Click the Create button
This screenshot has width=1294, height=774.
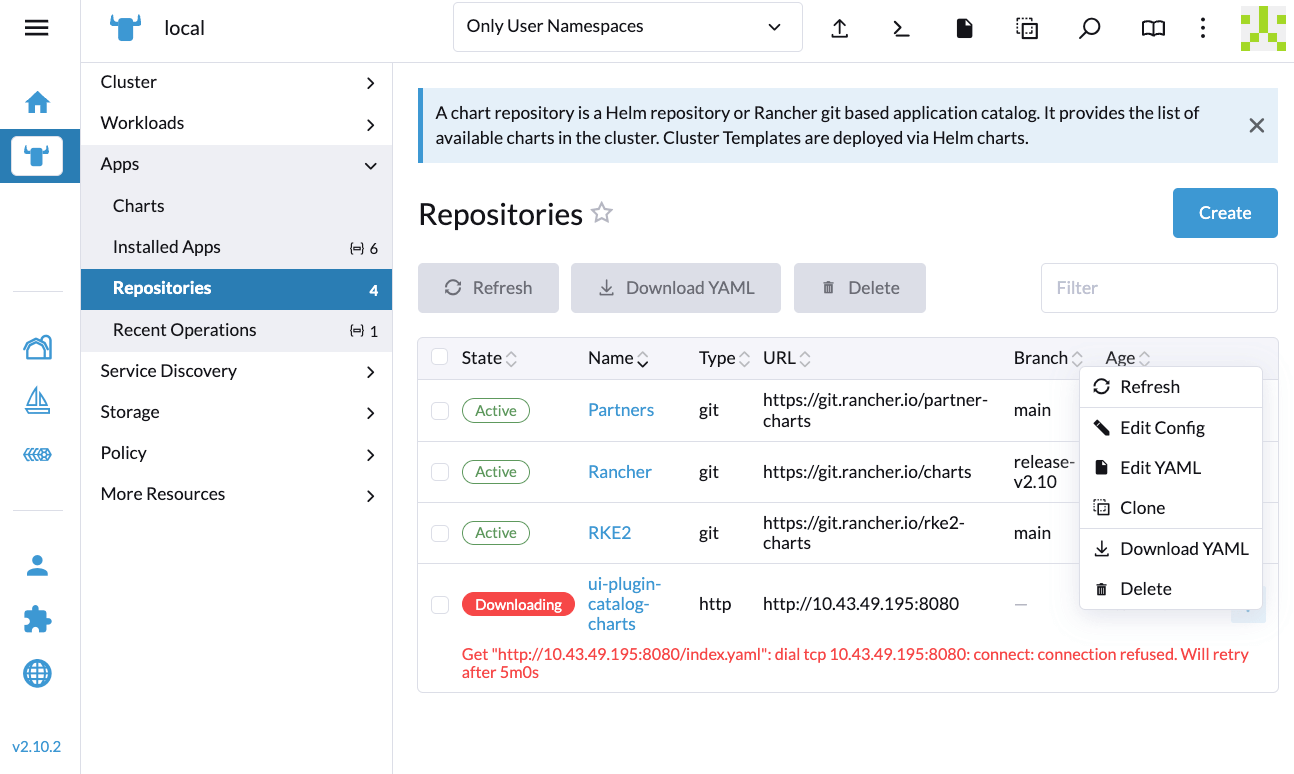1224,212
